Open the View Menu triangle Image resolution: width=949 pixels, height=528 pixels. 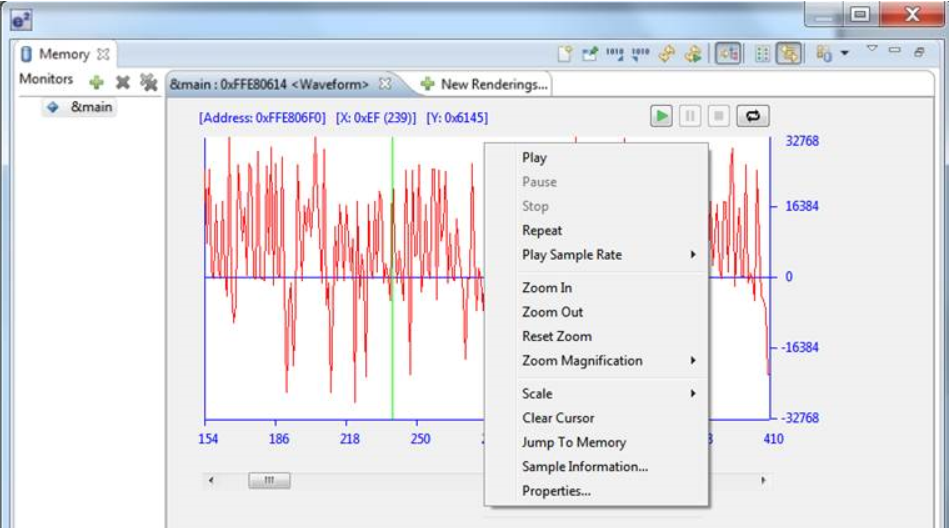tap(871, 50)
